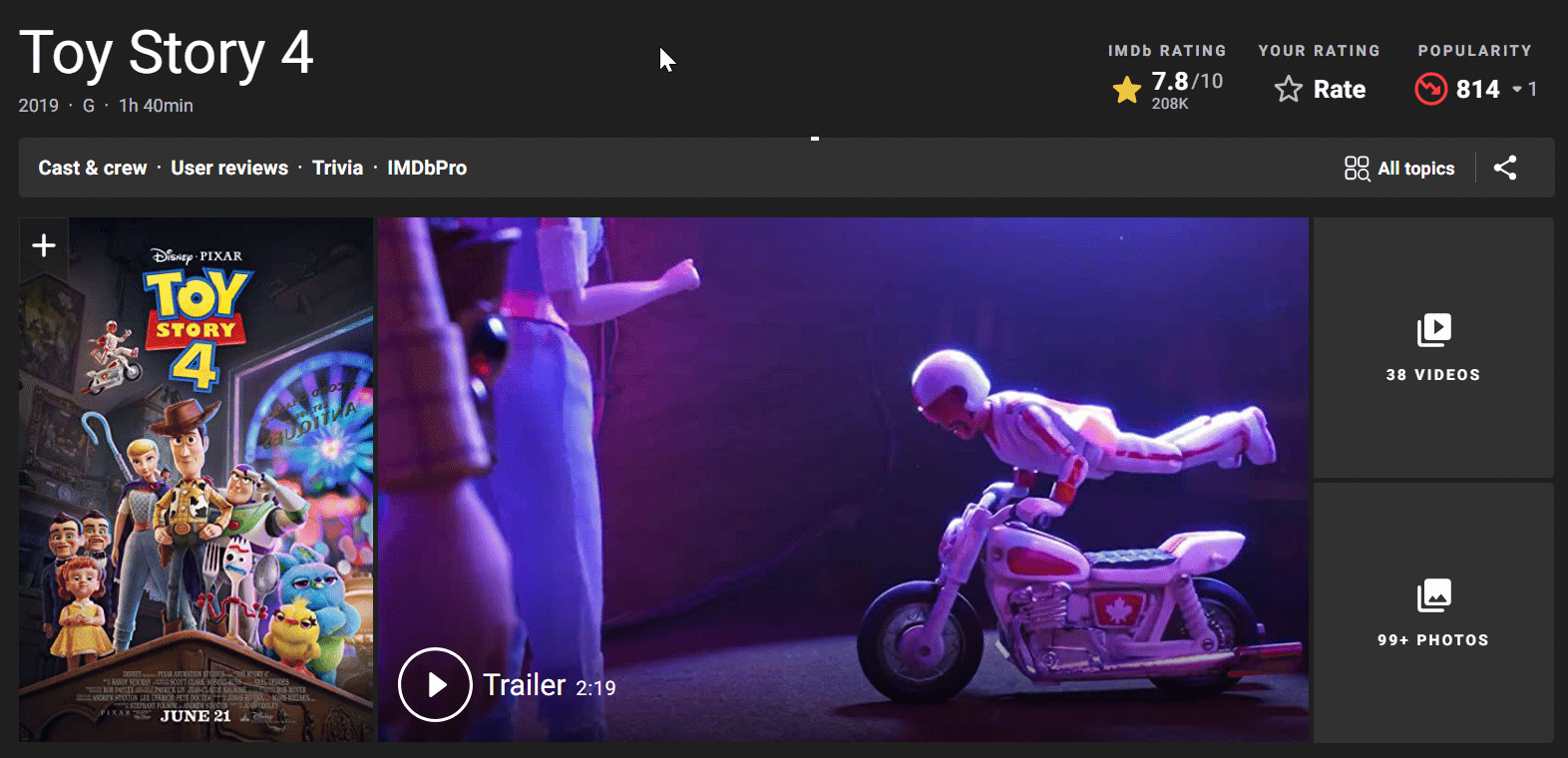Click the 1h 40min runtime text
This screenshot has width=1568, height=758.
tap(156, 106)
